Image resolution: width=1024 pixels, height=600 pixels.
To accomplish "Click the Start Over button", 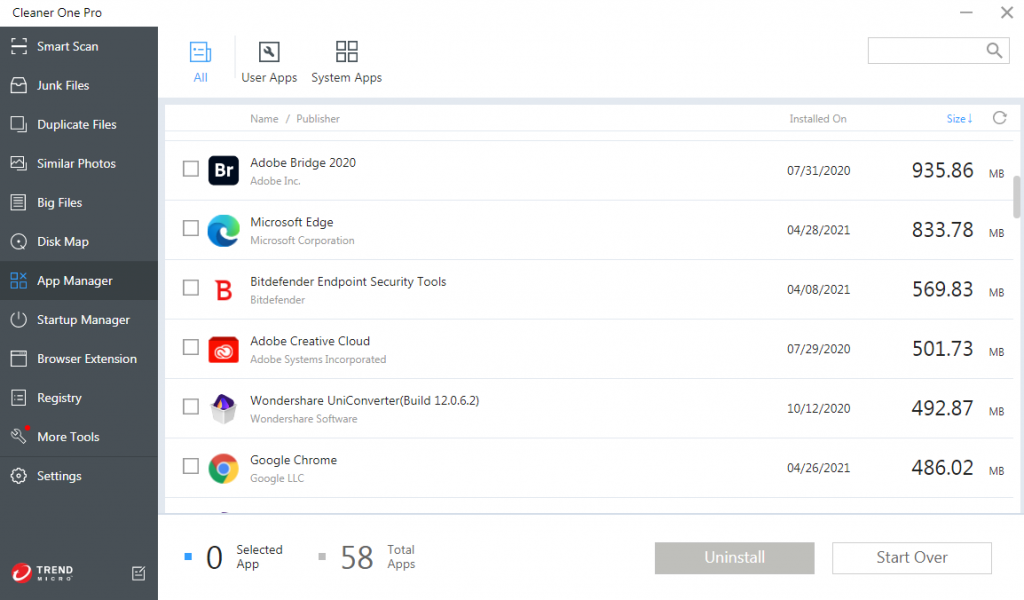I will click(912, 558).
